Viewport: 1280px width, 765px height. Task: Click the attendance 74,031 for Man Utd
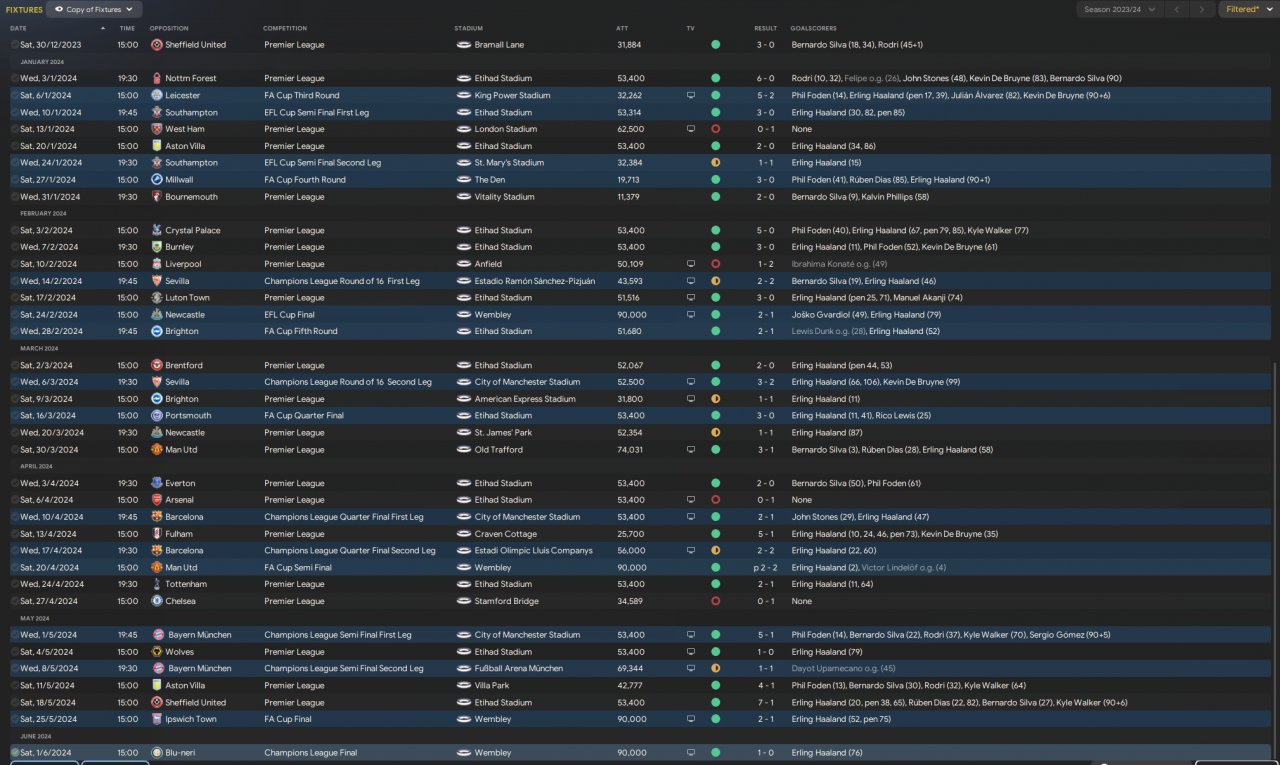pos(631,450)
